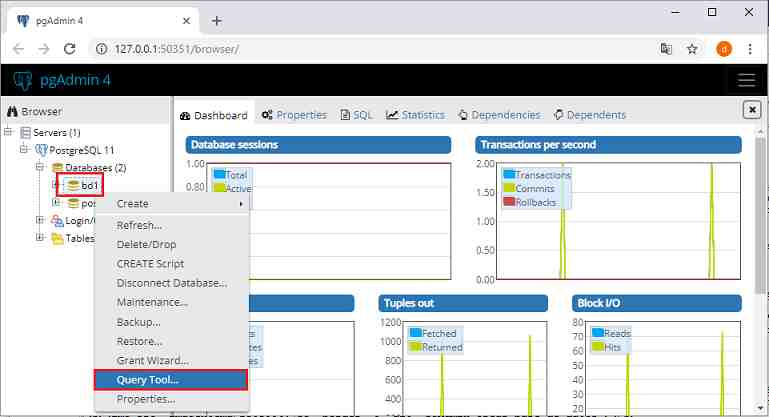Choose Grant Wizard... from context menu
The width and height of the screenshot is (769, 417).
click(x=172, y=361)
